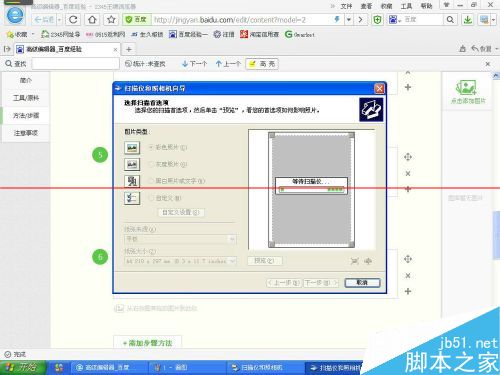
Task: Open the 查看 menu
Action: (x=366, y=6)
